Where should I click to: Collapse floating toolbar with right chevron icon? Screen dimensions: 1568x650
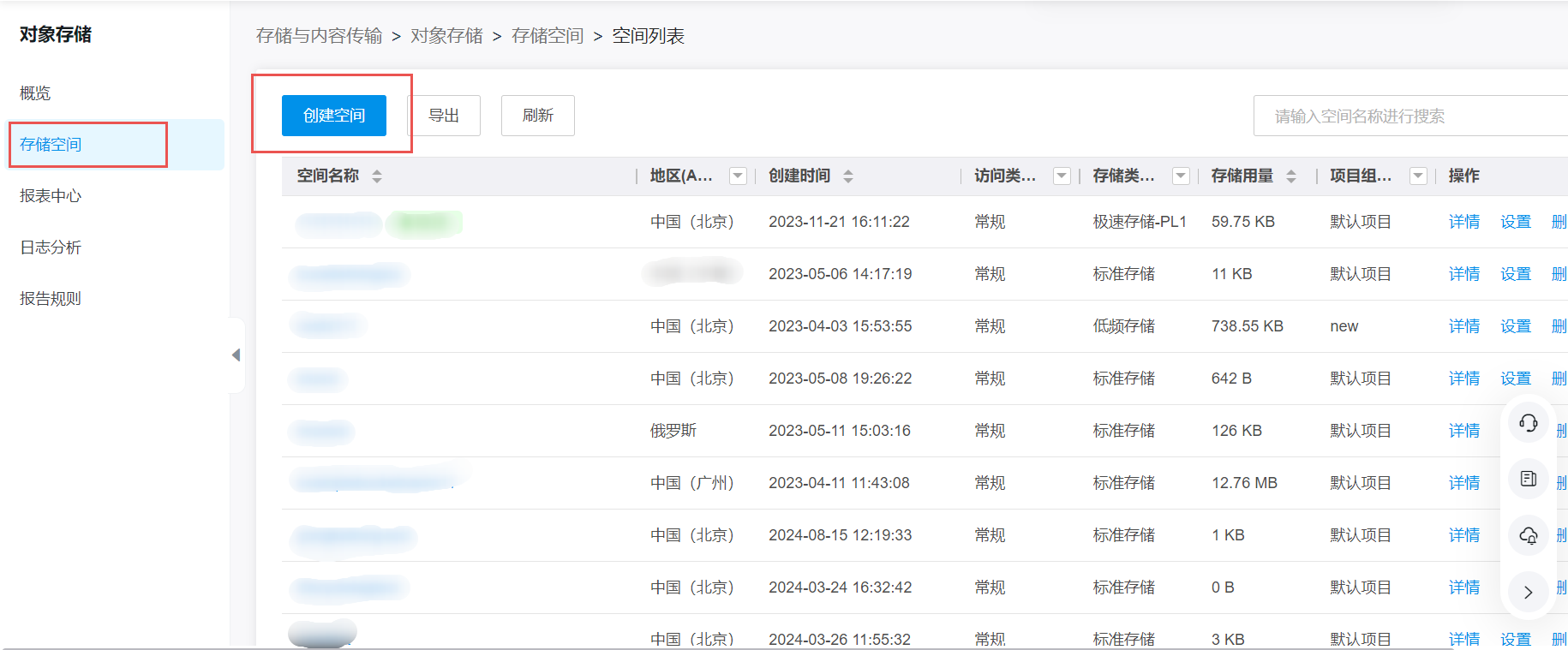pos(1528,592)
